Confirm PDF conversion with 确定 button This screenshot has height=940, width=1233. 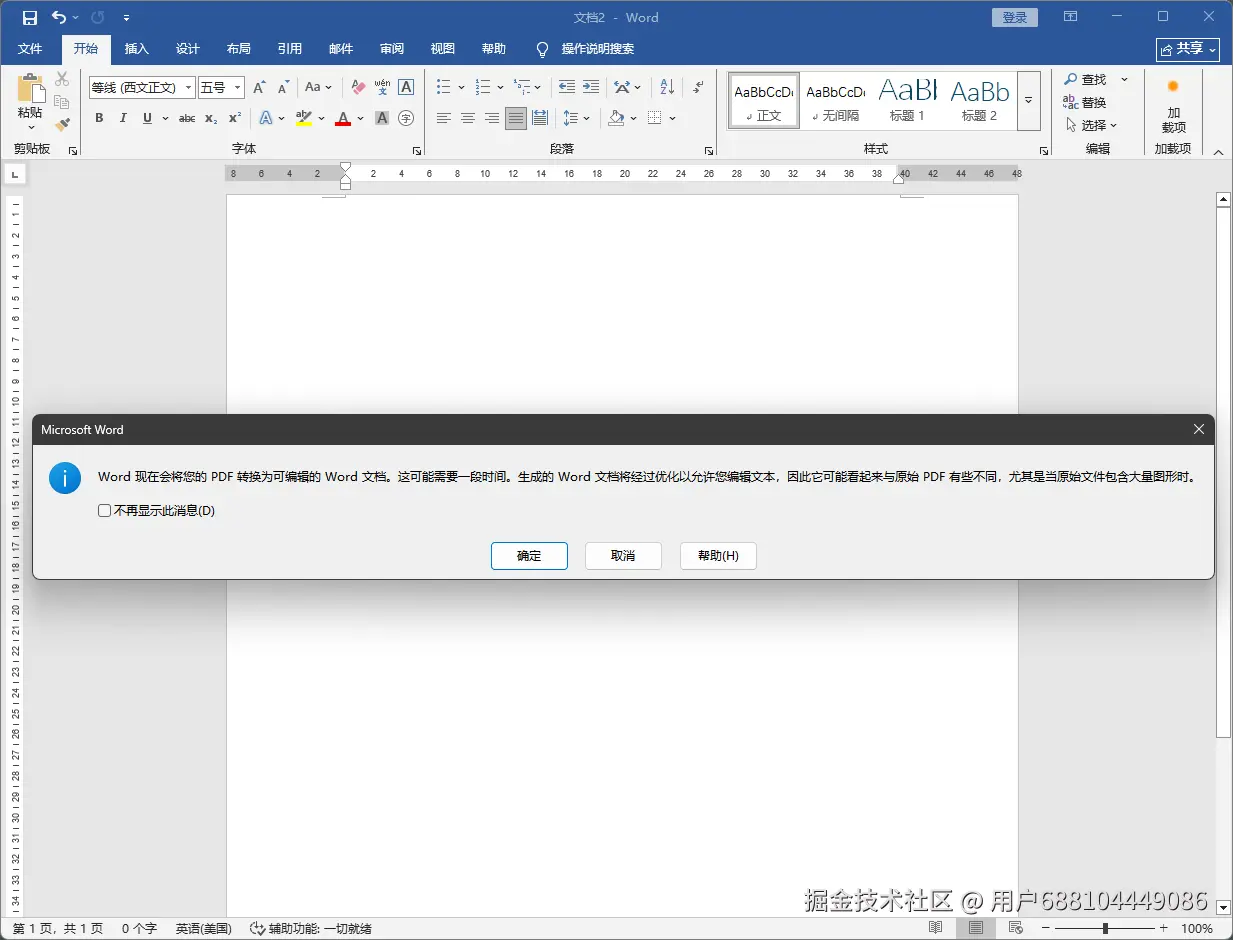529,556
